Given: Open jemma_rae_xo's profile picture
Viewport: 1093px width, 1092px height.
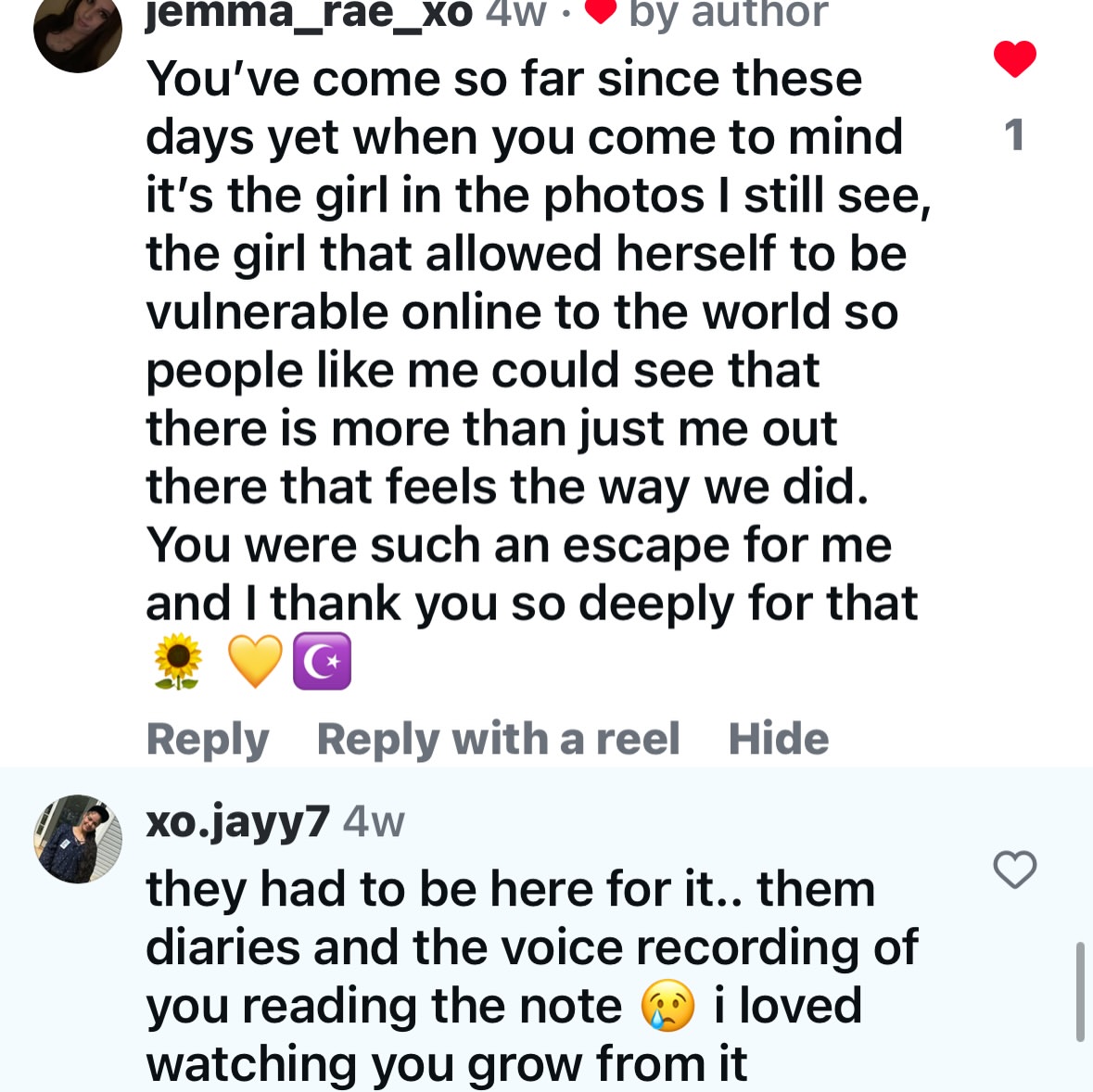Looking at the screenshot, I should (x=78, y=32).
